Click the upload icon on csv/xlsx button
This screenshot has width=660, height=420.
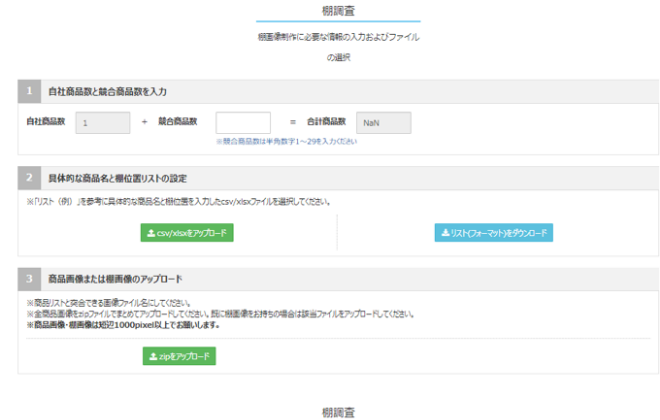[149, 233]
